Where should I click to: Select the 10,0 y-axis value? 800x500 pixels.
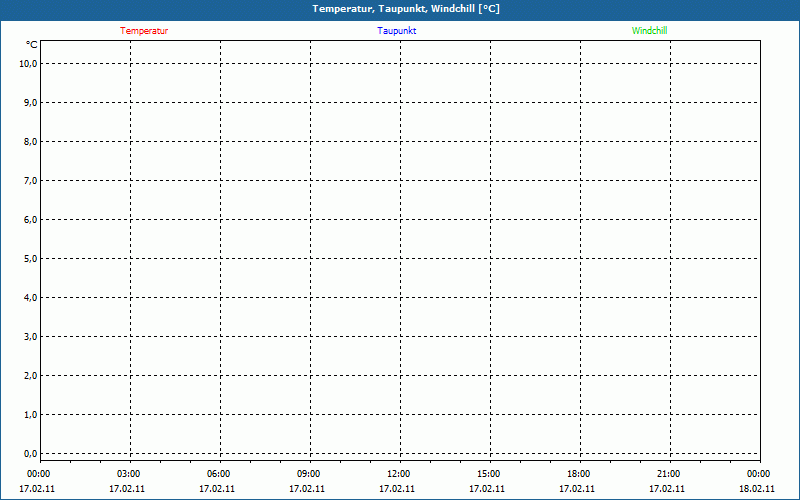click(29, 64)
